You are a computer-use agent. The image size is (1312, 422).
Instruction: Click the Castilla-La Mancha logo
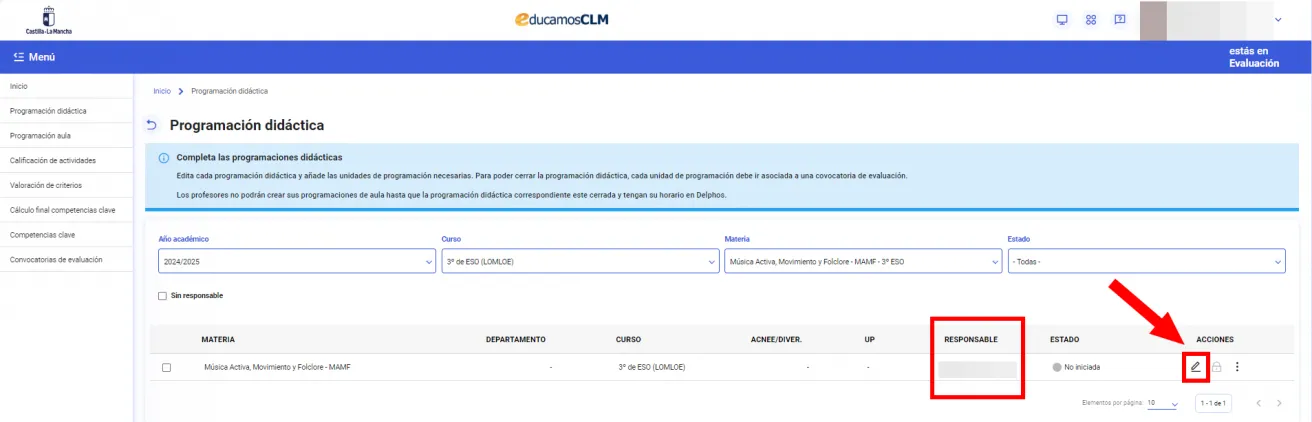[48, 20]
